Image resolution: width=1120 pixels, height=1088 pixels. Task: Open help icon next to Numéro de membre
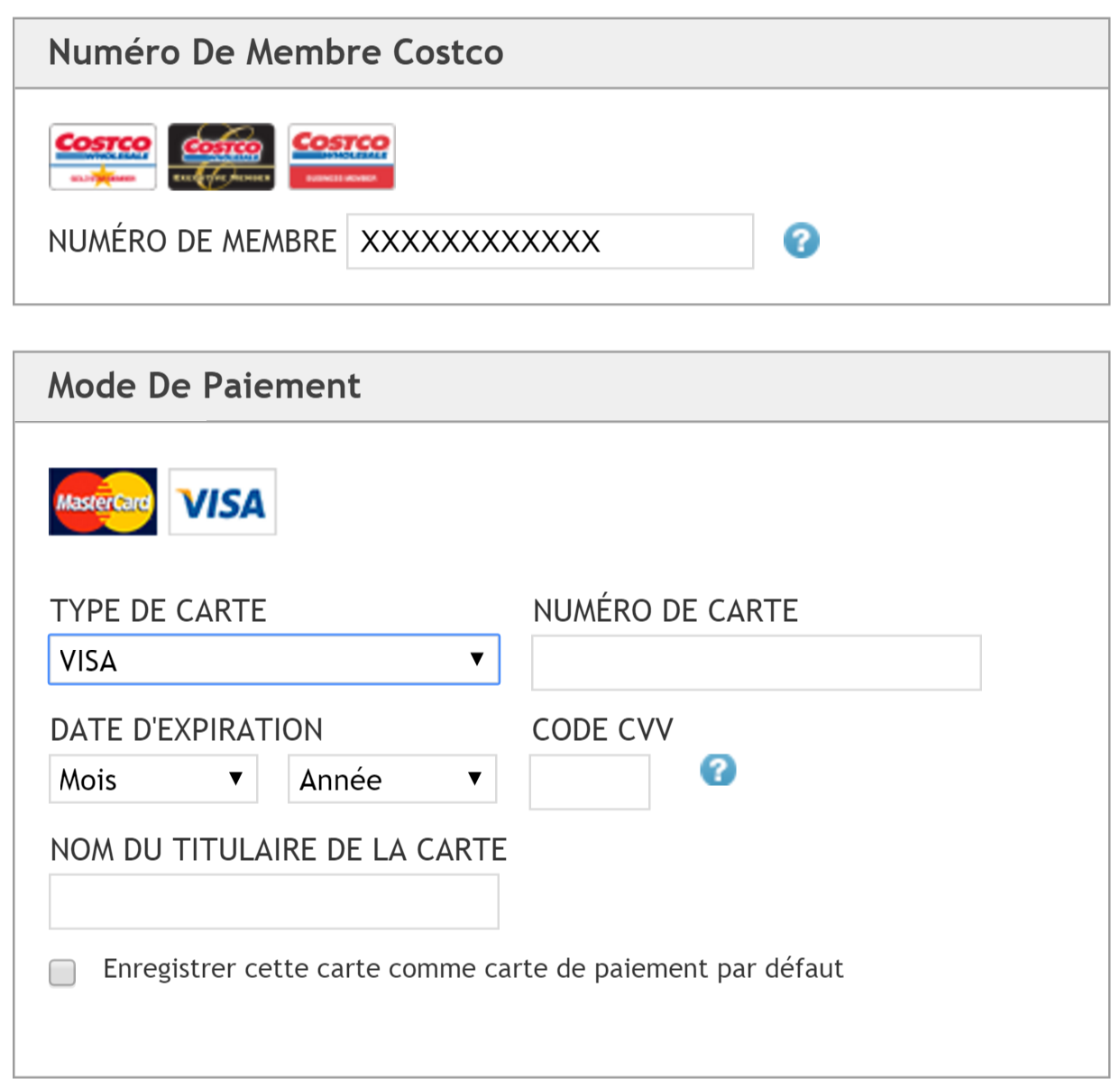point(801,241)
